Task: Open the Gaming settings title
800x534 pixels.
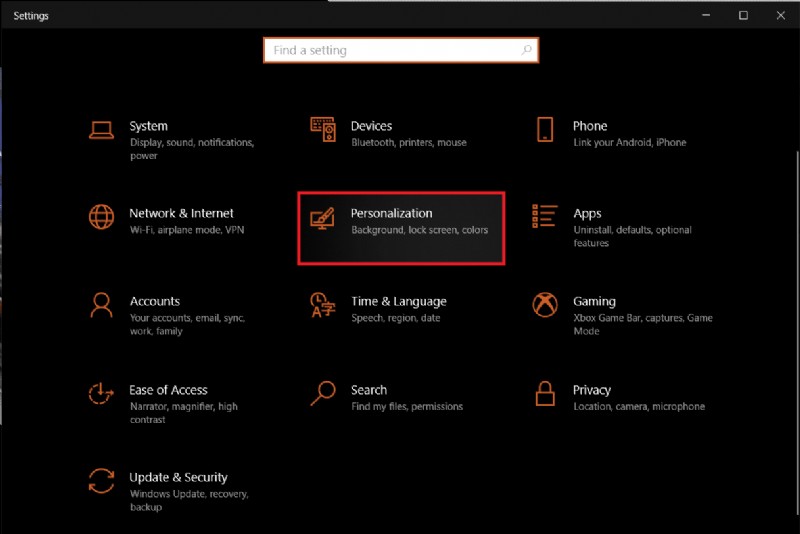Action: (x=594, y=301)
